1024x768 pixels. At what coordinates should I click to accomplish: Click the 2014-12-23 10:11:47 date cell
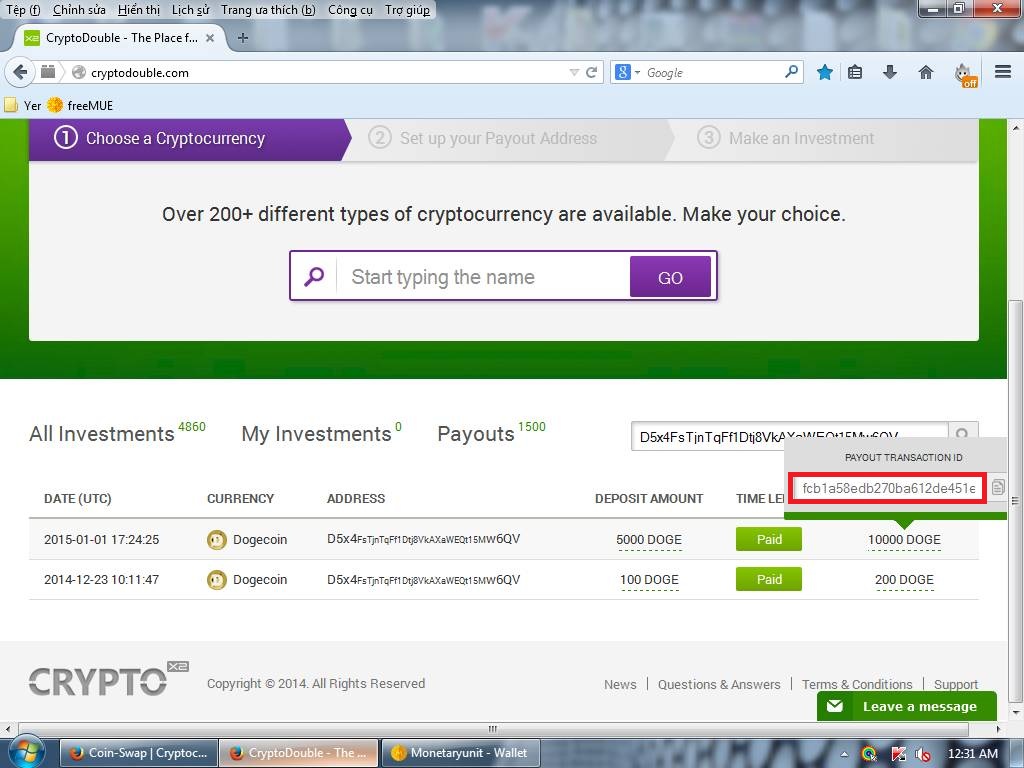pyautogui.click(x=101, y=579)
